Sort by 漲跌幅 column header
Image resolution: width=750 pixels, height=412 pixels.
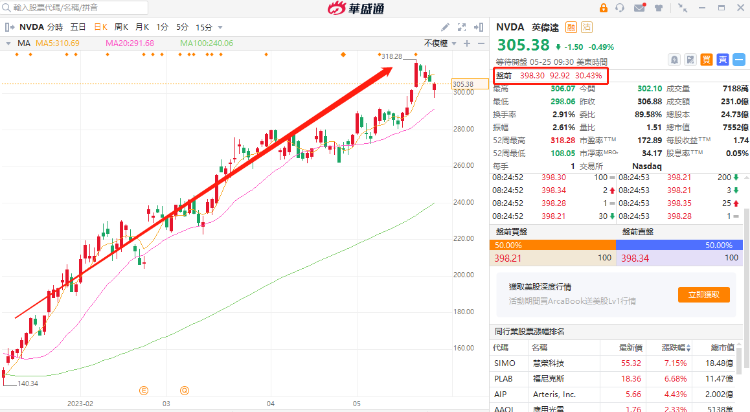point(676,347)
